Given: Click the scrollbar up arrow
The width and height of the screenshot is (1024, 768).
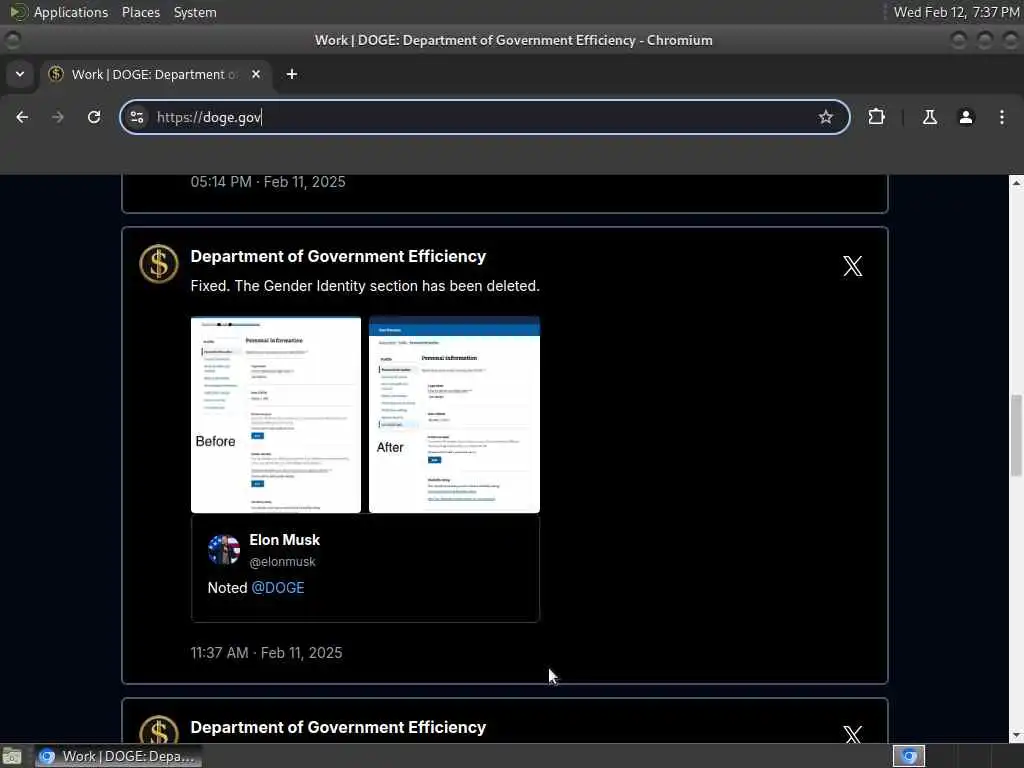Looking at the screenshot, I should click(1016, 183).
